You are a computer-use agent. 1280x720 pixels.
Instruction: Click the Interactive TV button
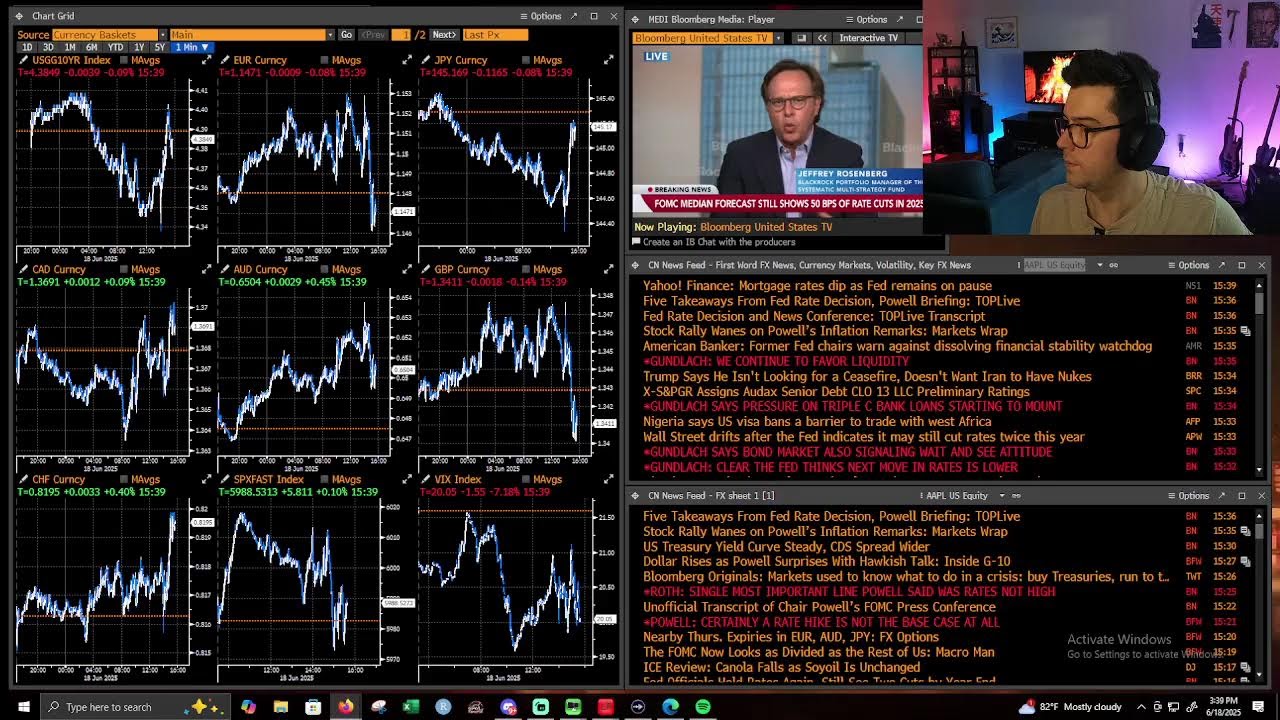869,38
